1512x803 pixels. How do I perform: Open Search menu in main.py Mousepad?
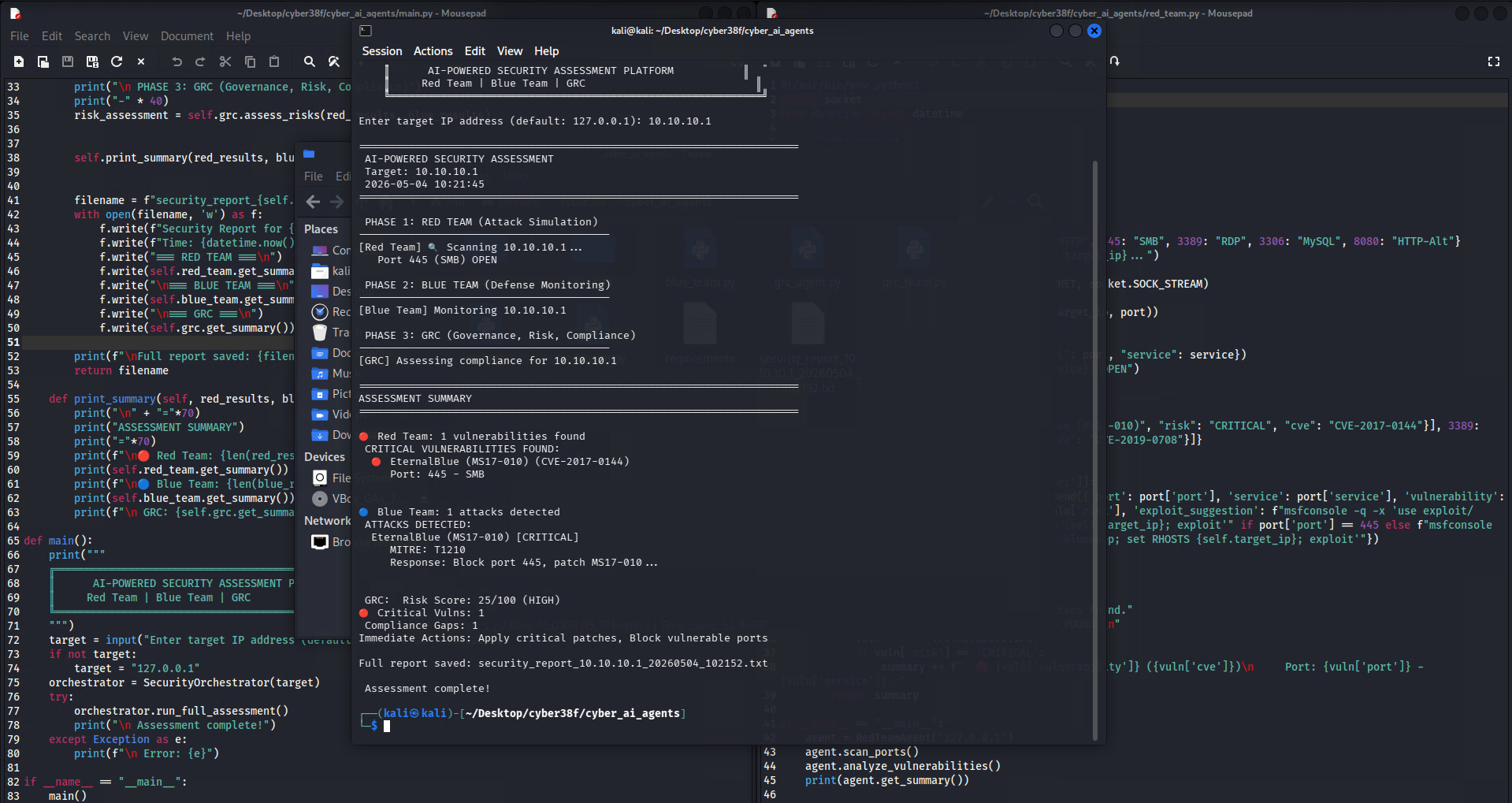[x=92, y=36]
